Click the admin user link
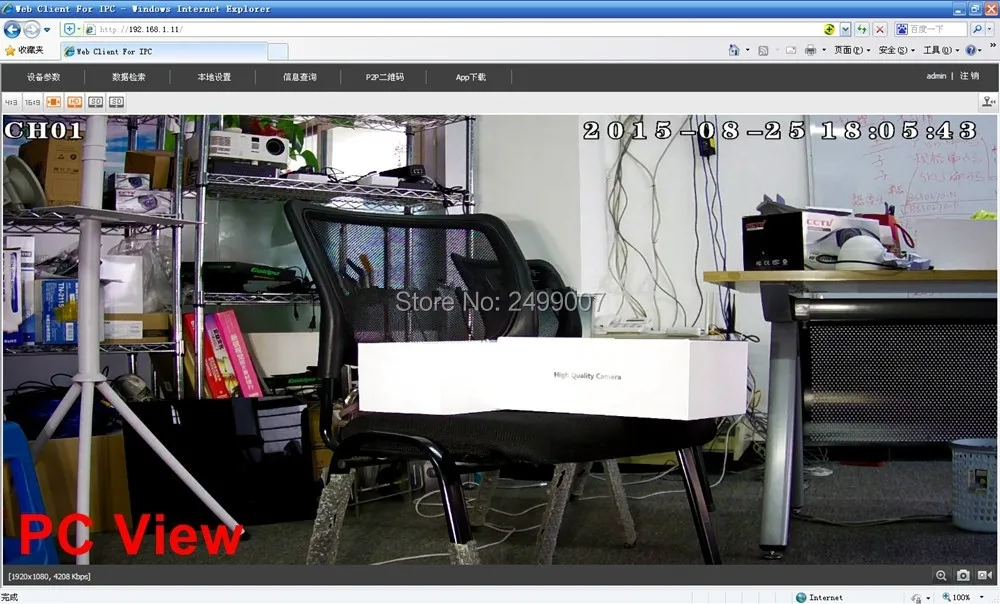The width and height of the screenshot is (1000, 604). 936,76
